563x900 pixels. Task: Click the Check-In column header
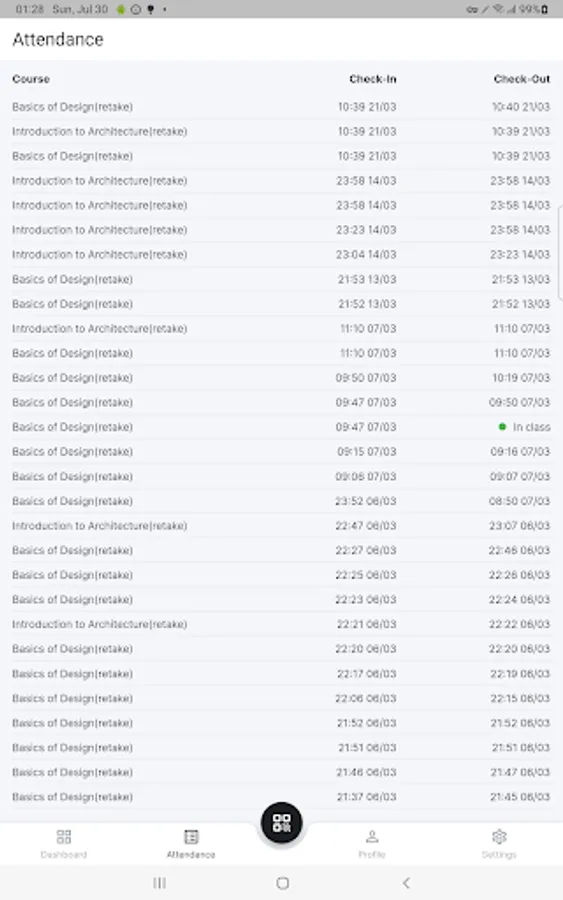372,79
